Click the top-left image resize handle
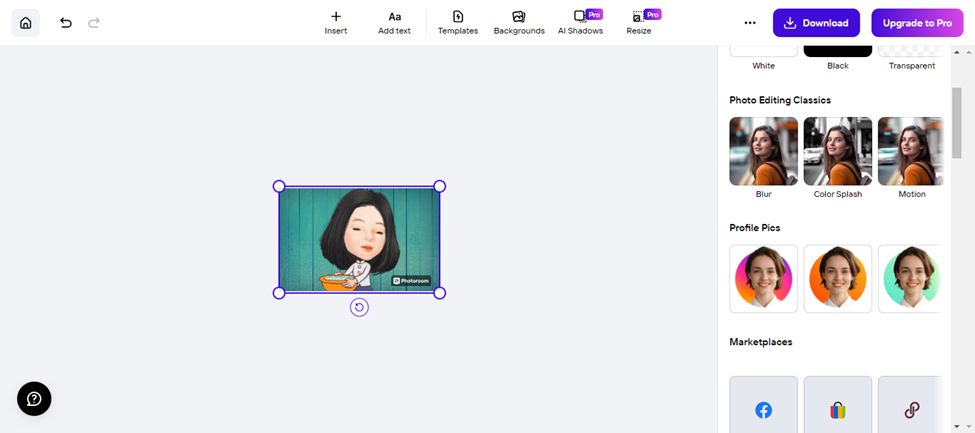This screenshot has width=975, height=433. coord(279,186)
